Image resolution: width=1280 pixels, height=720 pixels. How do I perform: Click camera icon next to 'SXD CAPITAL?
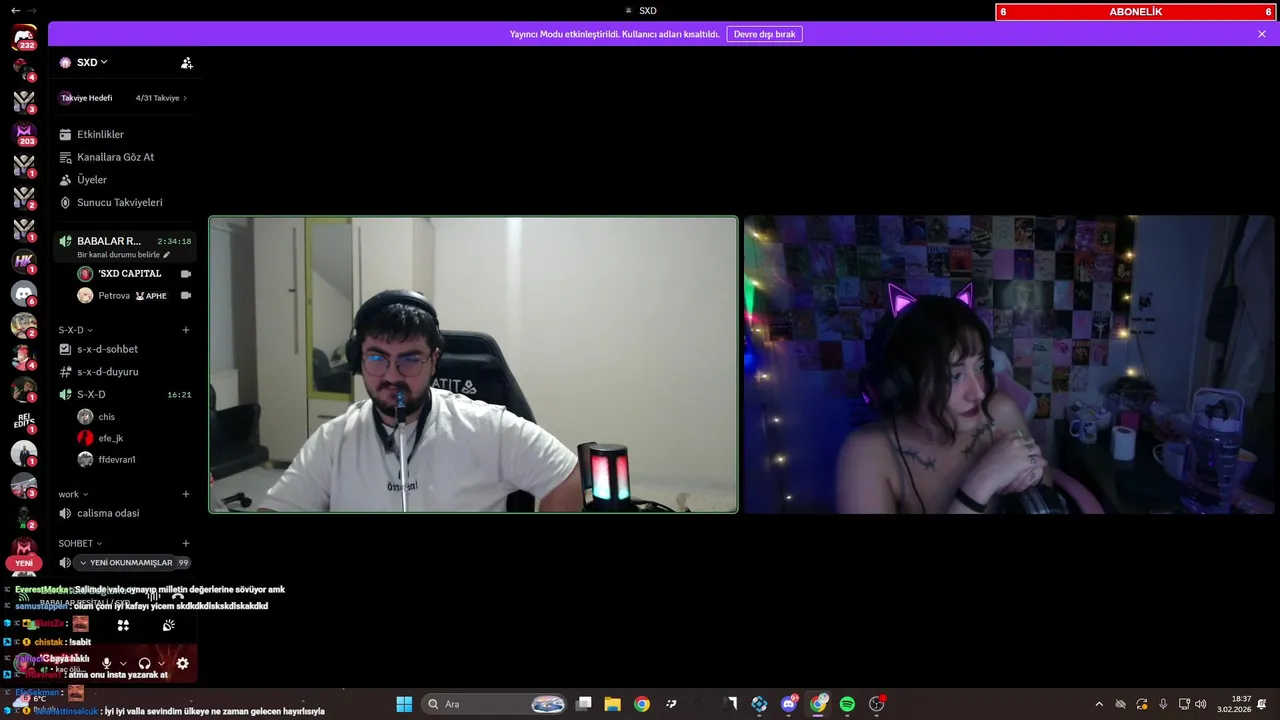[185, 274]
